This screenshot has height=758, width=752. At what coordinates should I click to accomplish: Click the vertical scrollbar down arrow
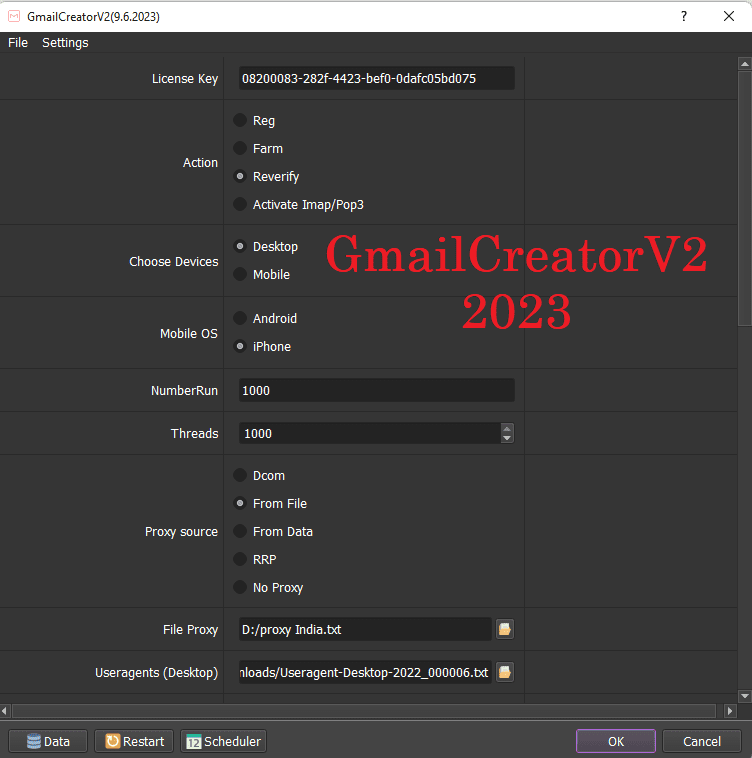pyautogui.click(x=745, y=697)
